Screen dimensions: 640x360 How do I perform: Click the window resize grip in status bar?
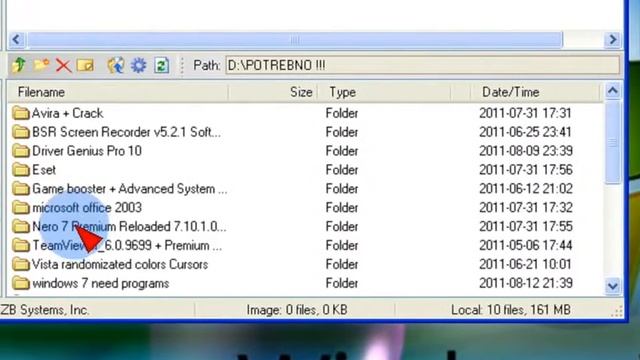[618, 312]
